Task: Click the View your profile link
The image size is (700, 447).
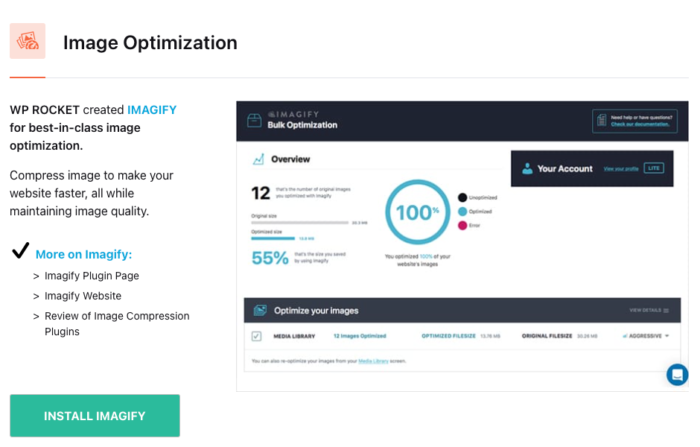Action: [x=620, y=169]
